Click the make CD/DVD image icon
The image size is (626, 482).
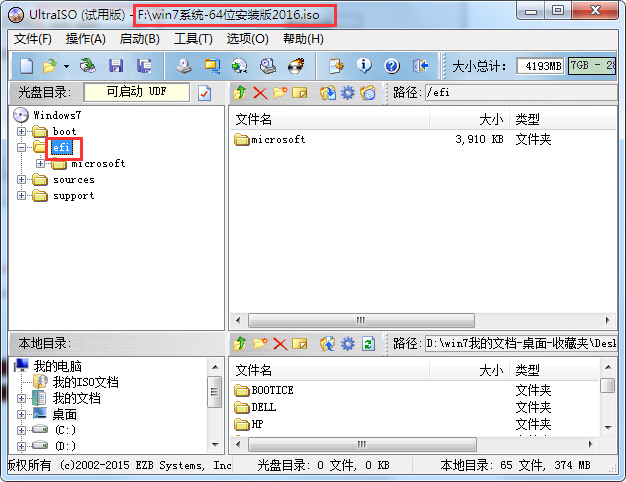pyautogui.click(x=184, y=66)
